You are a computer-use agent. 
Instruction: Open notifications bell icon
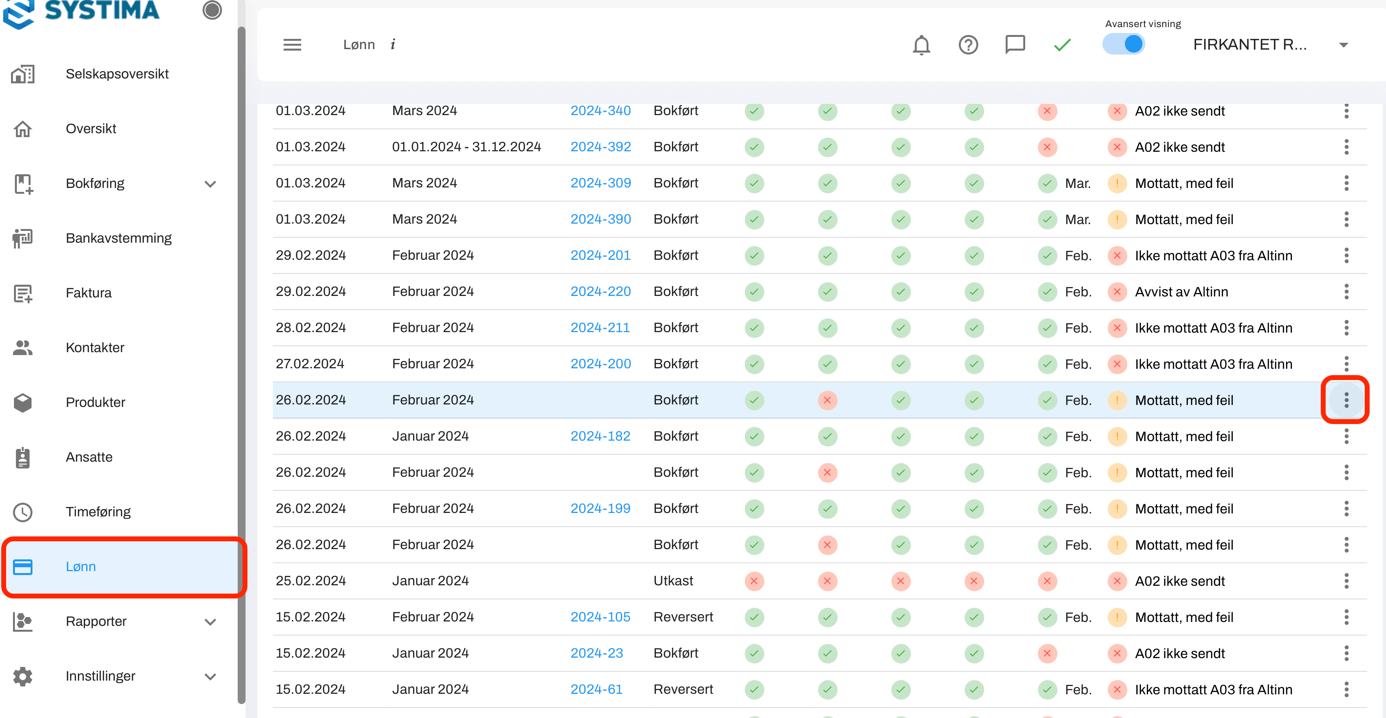pos(921,45)
